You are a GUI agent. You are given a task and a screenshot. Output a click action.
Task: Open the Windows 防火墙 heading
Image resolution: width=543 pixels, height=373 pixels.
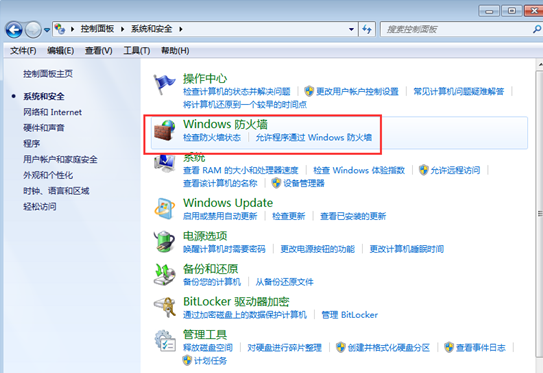click(225, 124)
